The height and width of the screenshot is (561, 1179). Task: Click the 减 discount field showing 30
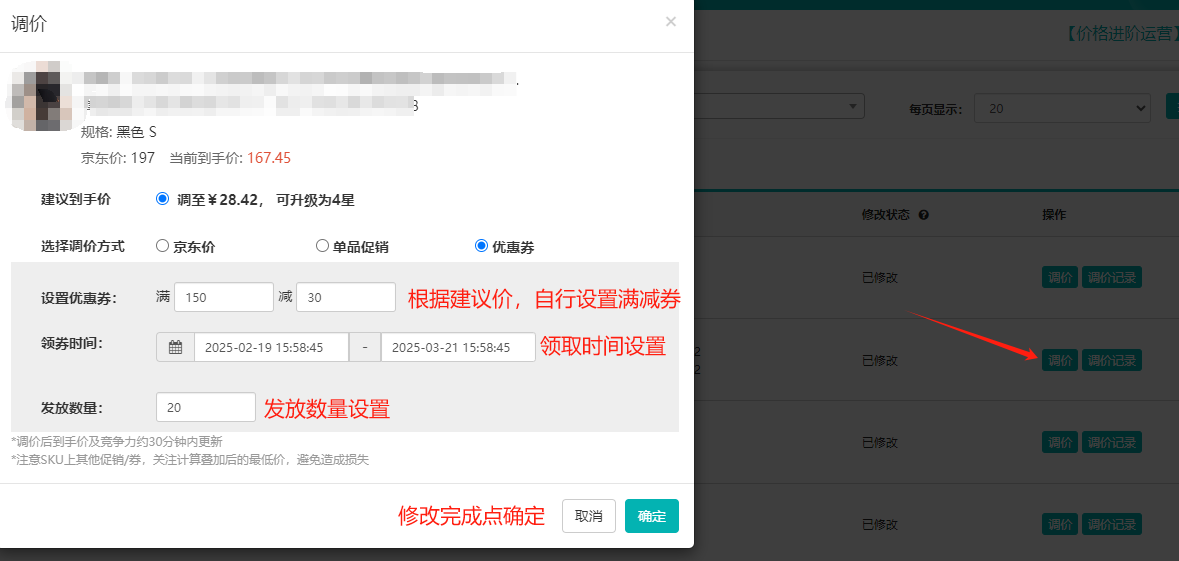(345, 297)
